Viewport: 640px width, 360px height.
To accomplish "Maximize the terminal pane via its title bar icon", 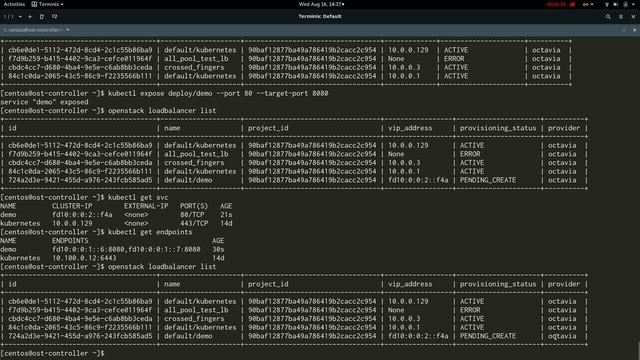I will pyautogui.click(x=624, y=30).
